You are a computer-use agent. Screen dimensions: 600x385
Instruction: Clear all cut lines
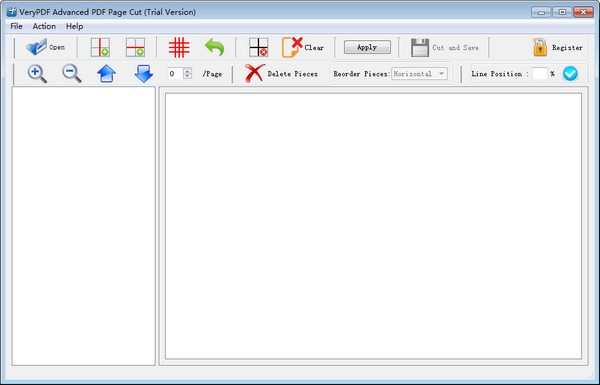point(292,47)
